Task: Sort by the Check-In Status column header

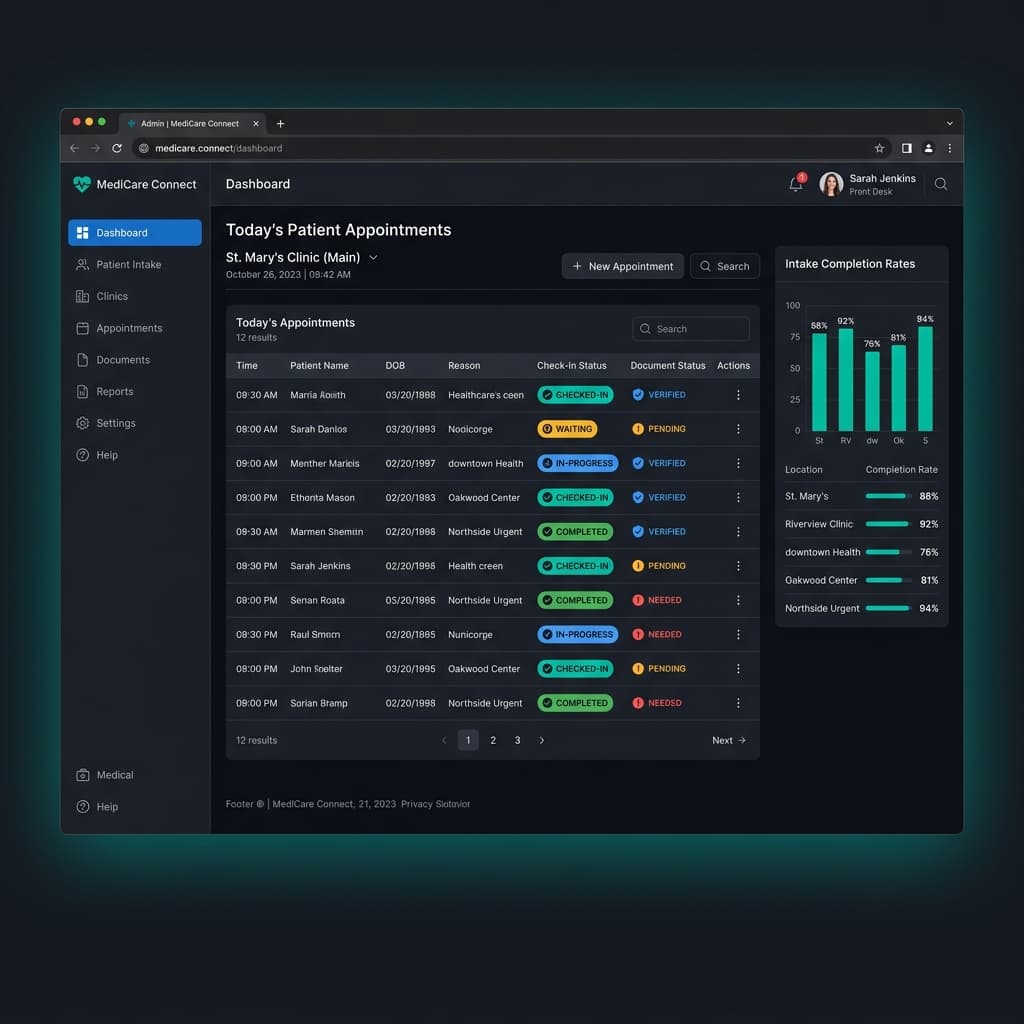Action: tap(571, 366)
